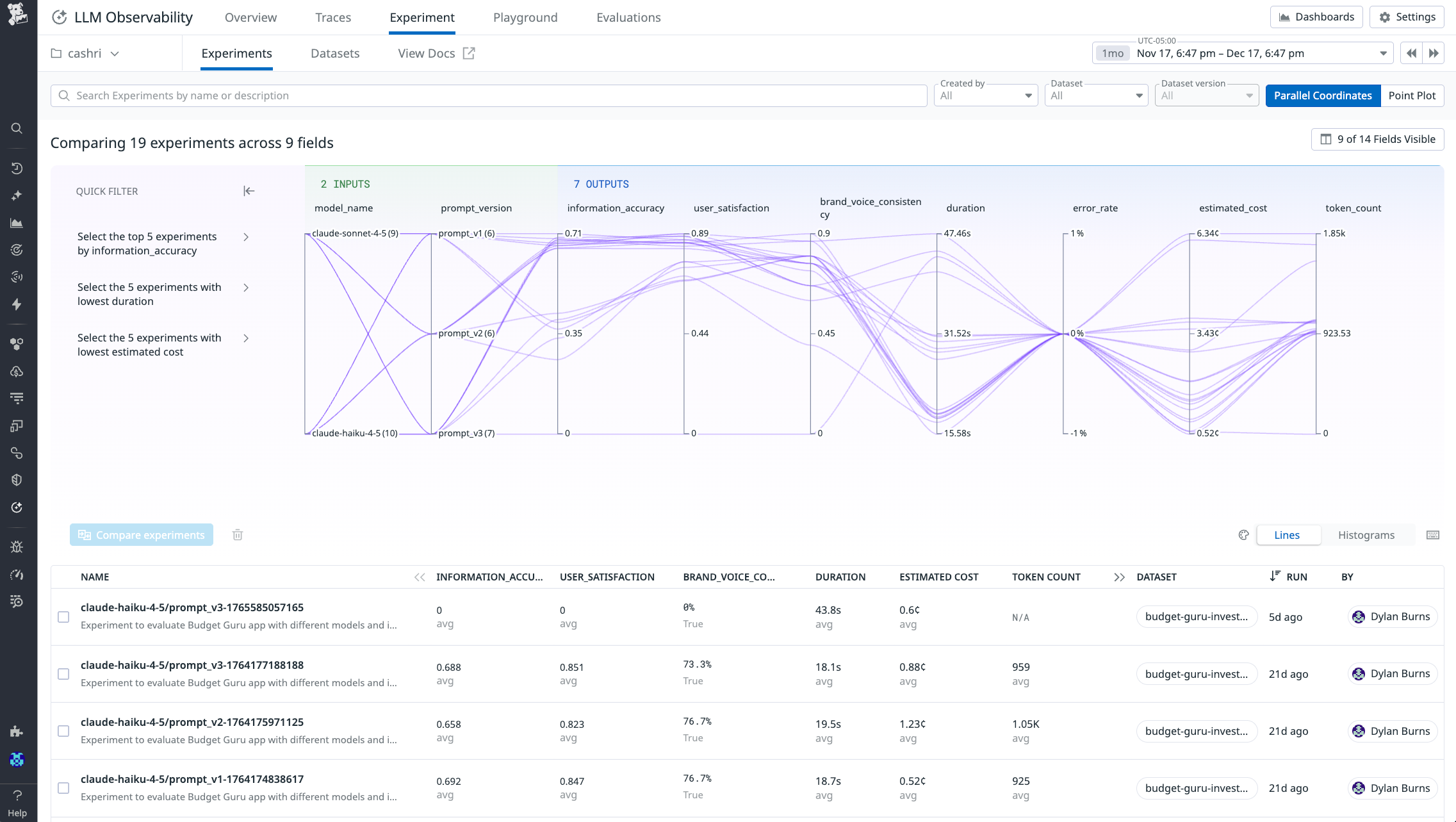Screen dimensions: 1456x822
Task: Open the search icon in the left sidebar
Action: (17, 128)
